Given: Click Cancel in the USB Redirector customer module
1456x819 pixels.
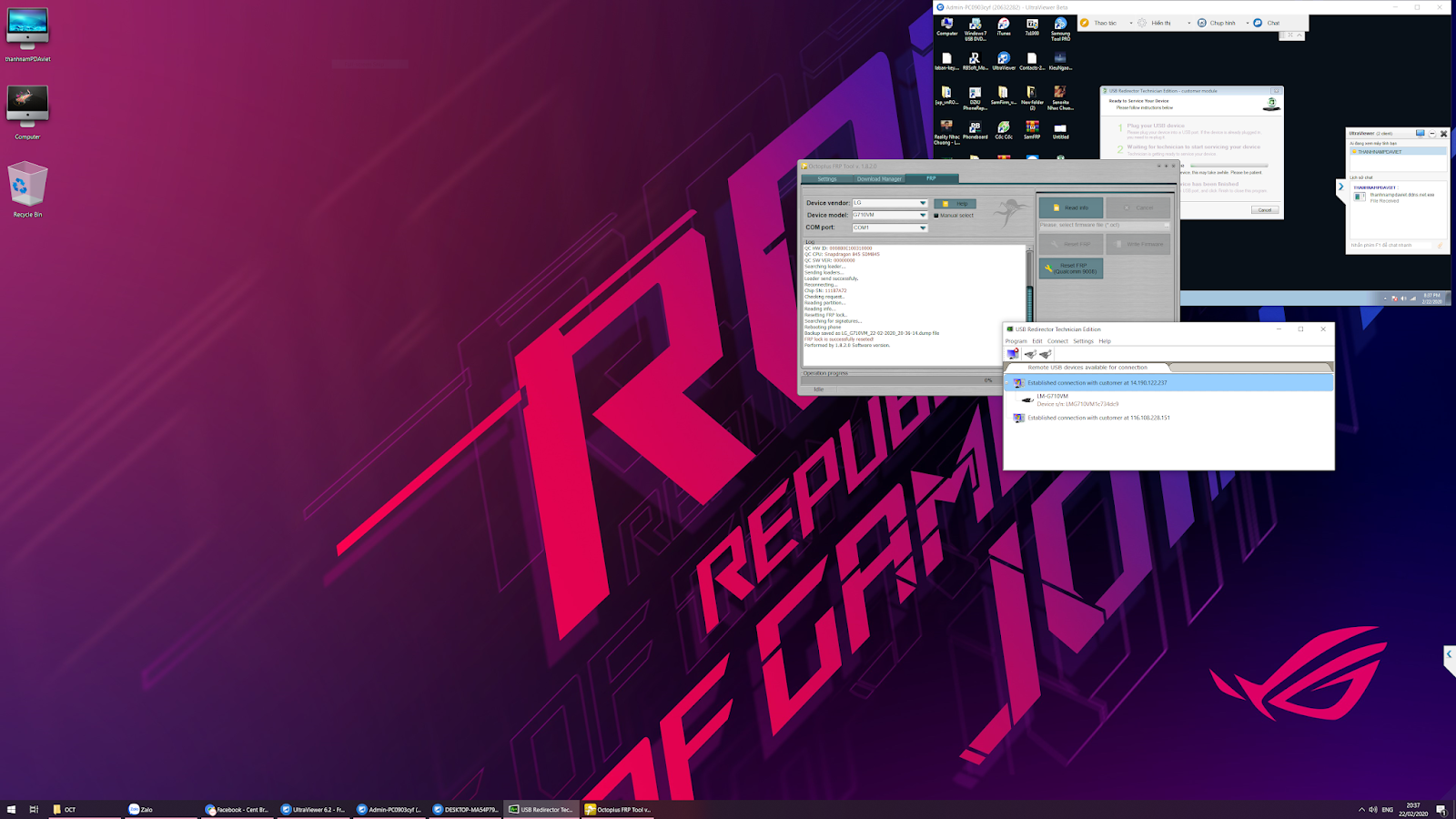Looking at the screenshot, I should pyautogui.click(x=1265, y=209).
